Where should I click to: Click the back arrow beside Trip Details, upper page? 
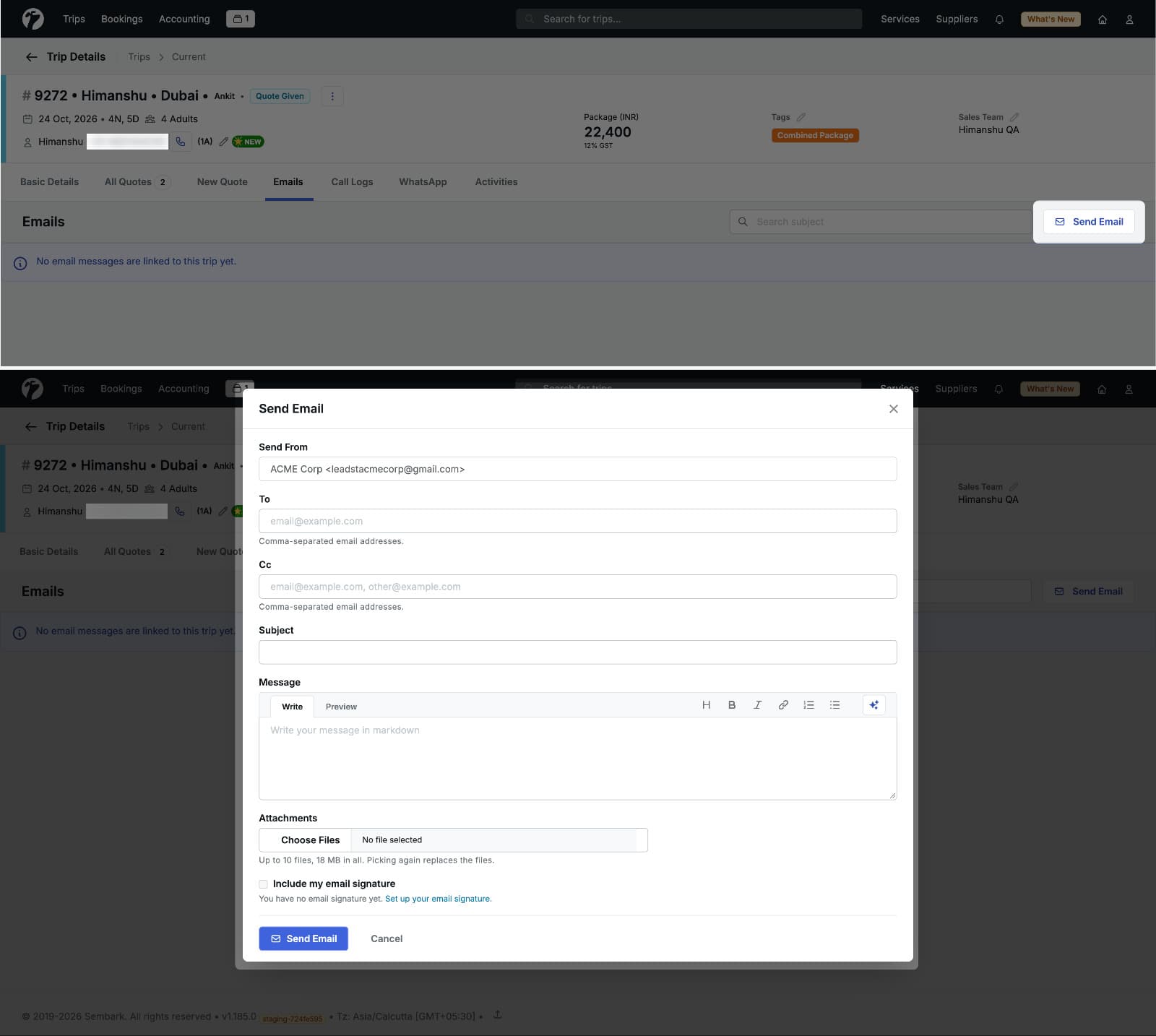[x=31, y=57]
